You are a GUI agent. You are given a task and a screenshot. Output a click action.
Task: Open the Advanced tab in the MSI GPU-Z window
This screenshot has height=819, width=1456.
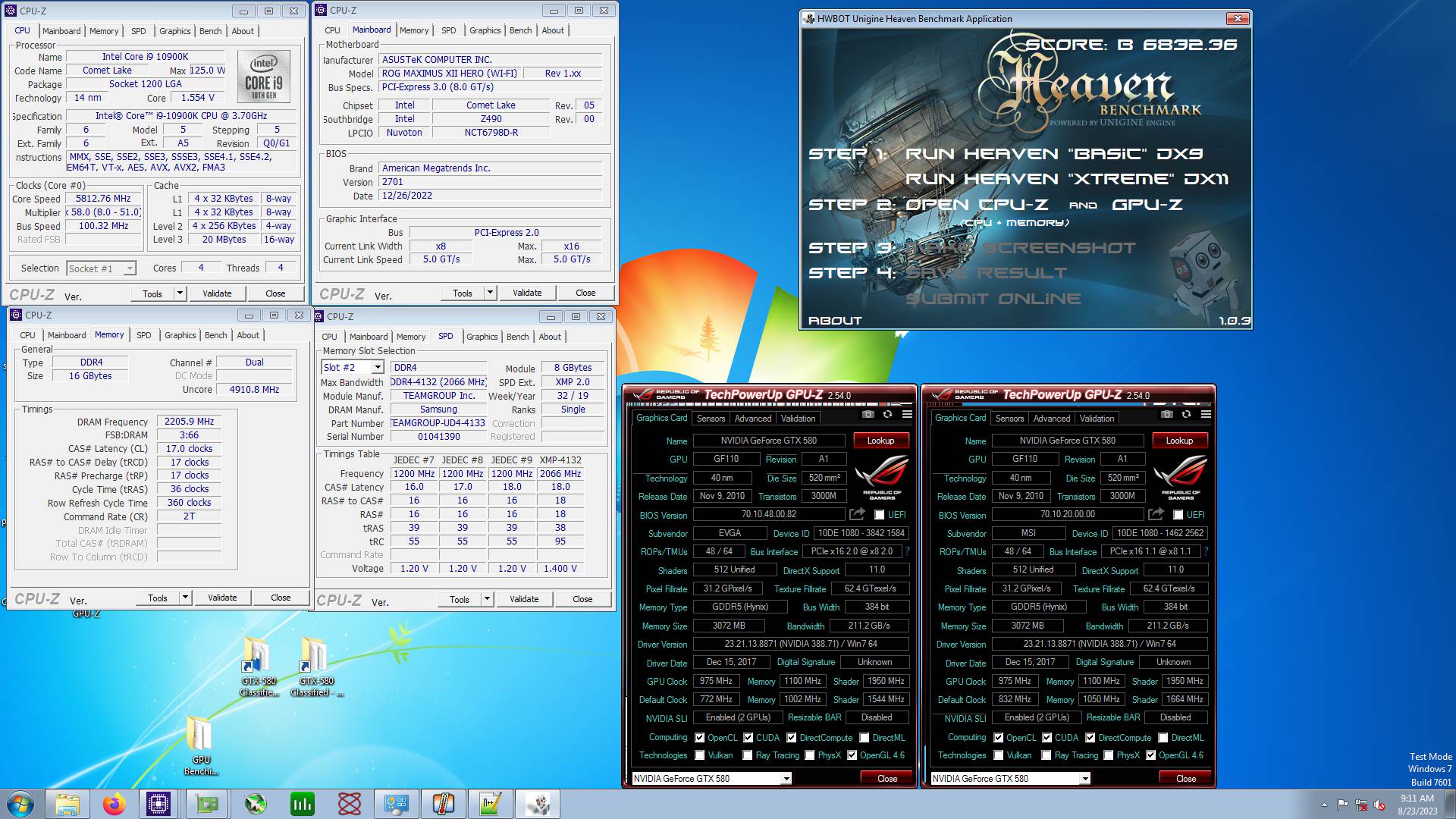1052,418
